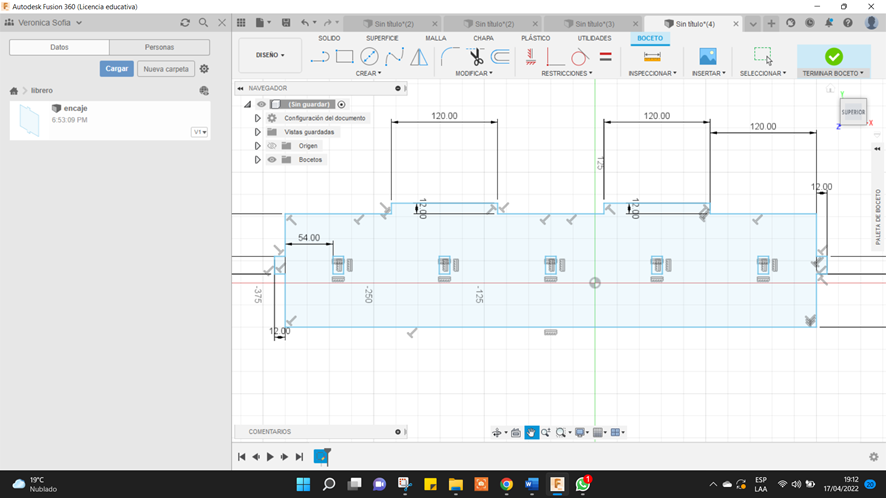Refresh the data panel
Screen dimensions: 886x498
pyautogui.click(x=185, y=23)
